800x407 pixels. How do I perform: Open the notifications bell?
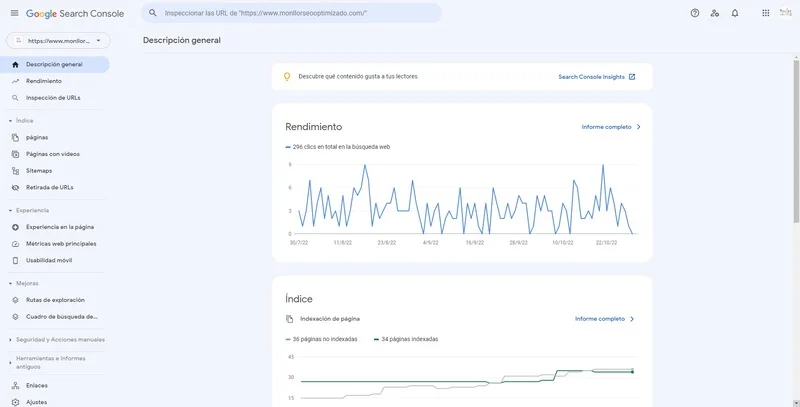pos(735,13)
